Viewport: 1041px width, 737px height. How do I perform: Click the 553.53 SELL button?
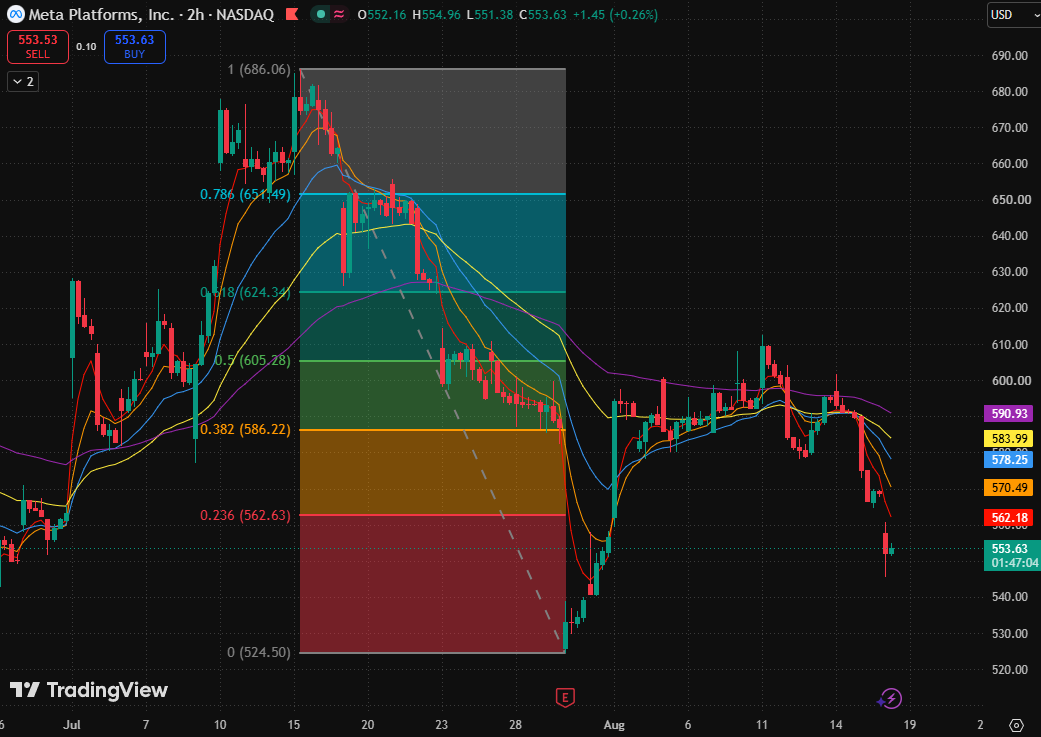pyautogui.click(x=38, y=46)
